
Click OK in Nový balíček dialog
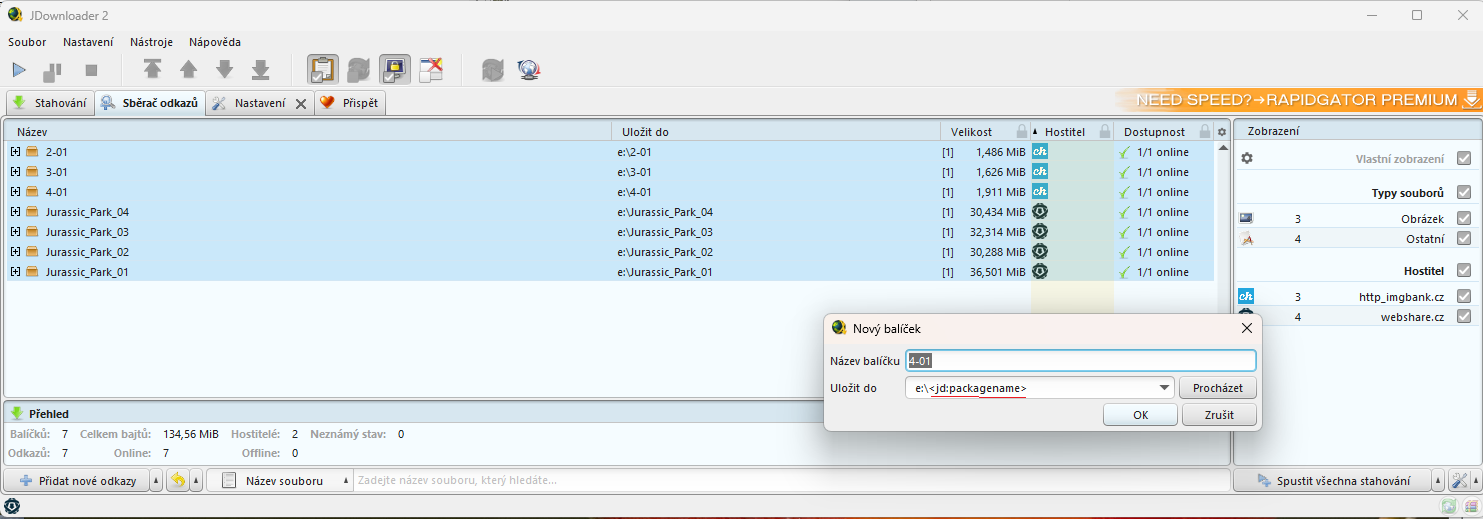1140,415
